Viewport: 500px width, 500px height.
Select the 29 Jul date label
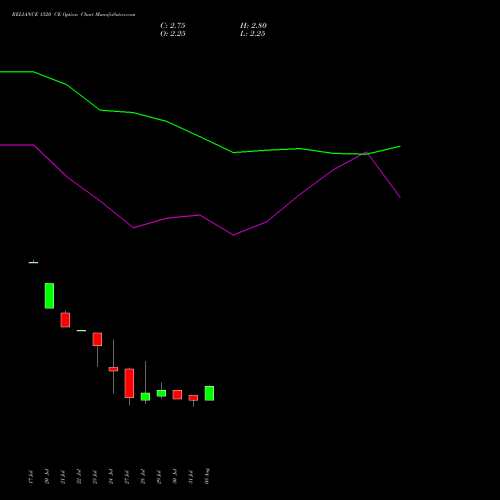(159, 477)
